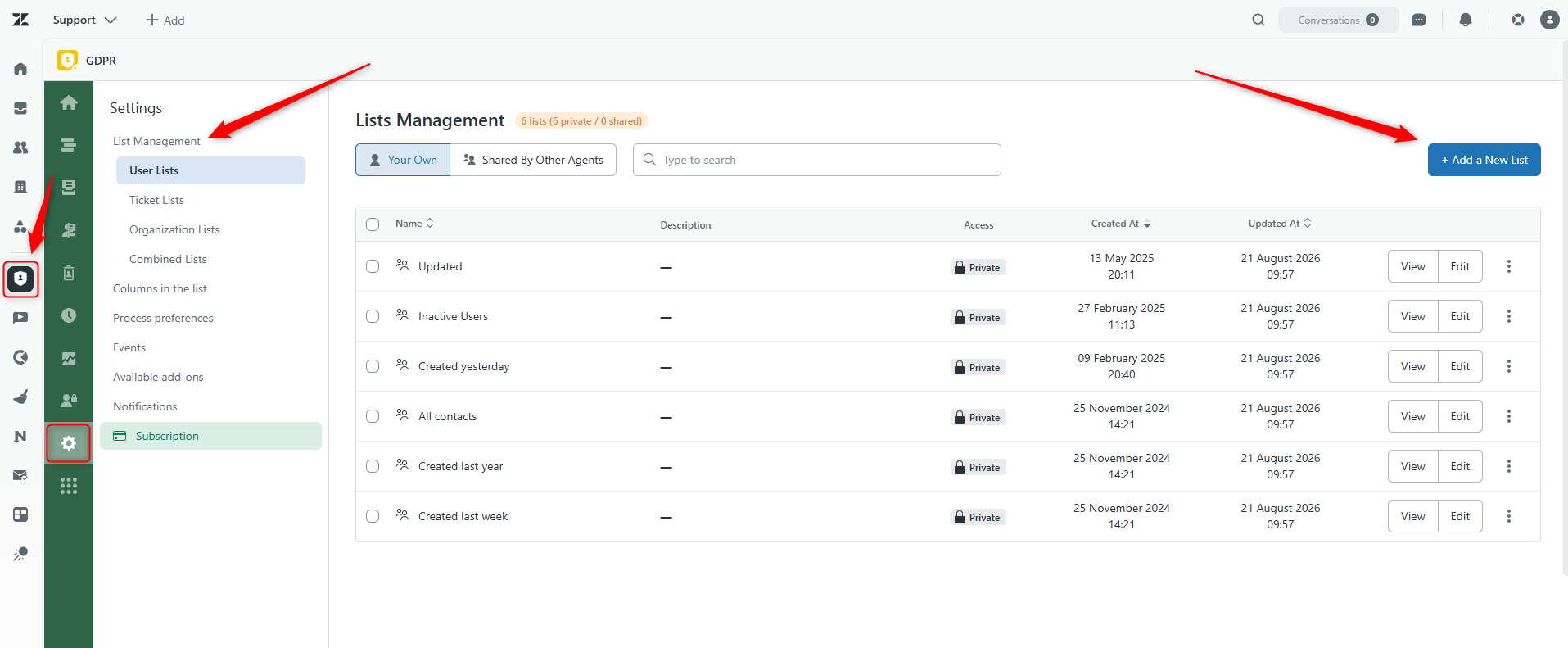Open more options for Updated list

pyautogui.click(x=1509, y=266)
